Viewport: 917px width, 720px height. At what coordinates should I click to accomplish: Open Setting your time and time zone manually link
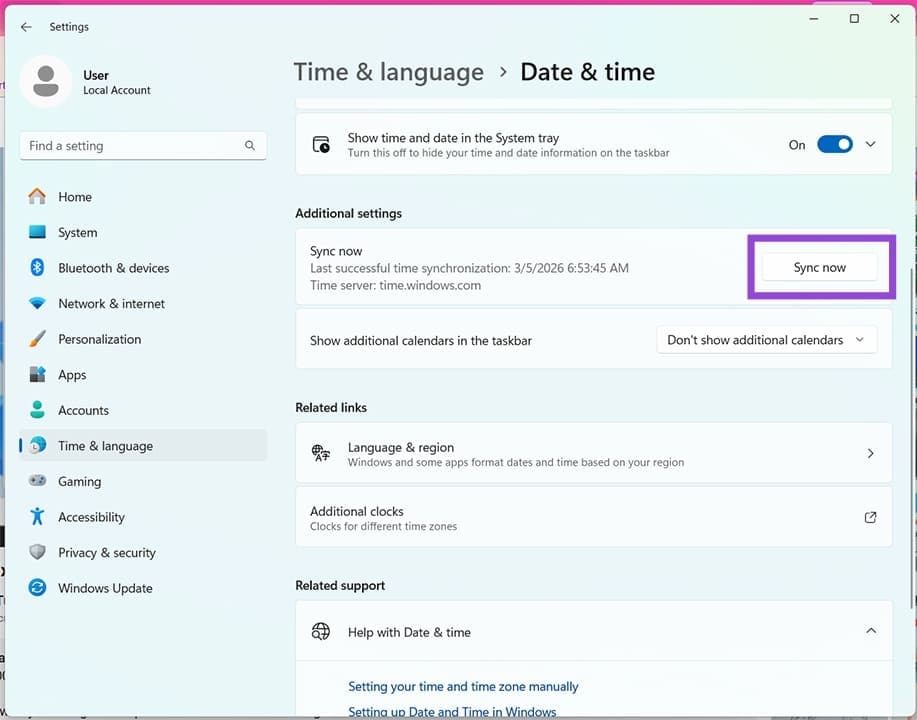(x=463, y=687)
